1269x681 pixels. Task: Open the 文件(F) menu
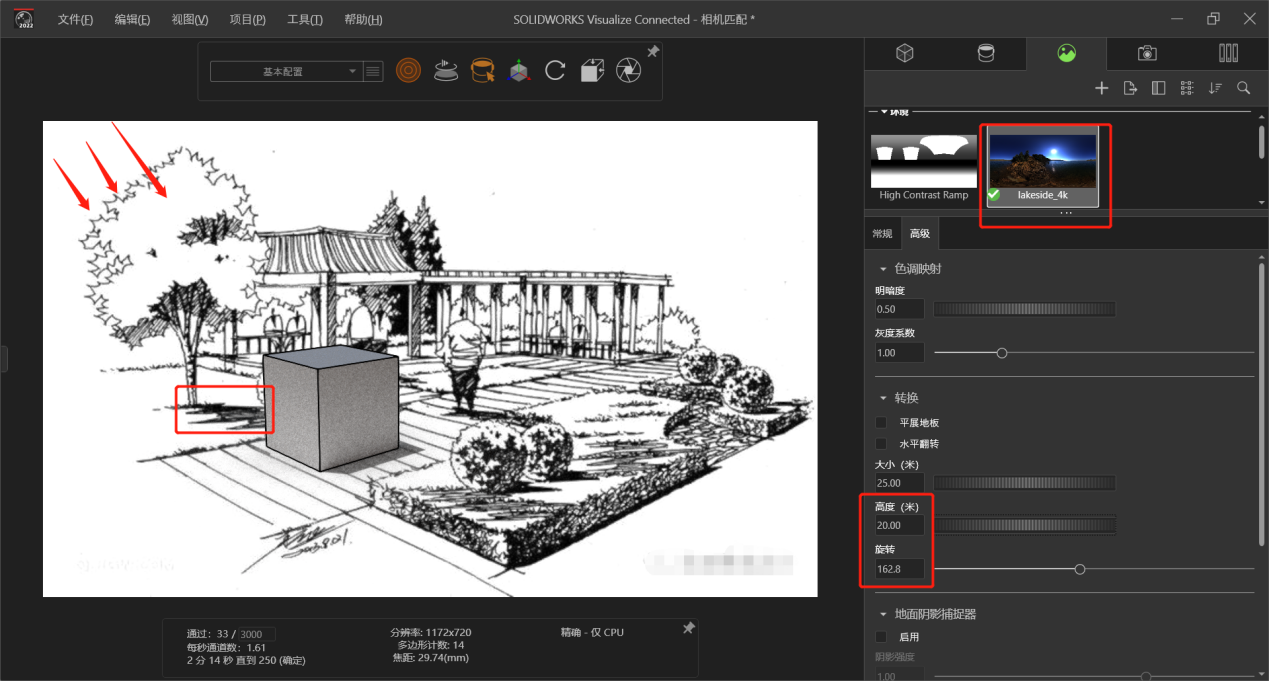(x=75, y=20)
